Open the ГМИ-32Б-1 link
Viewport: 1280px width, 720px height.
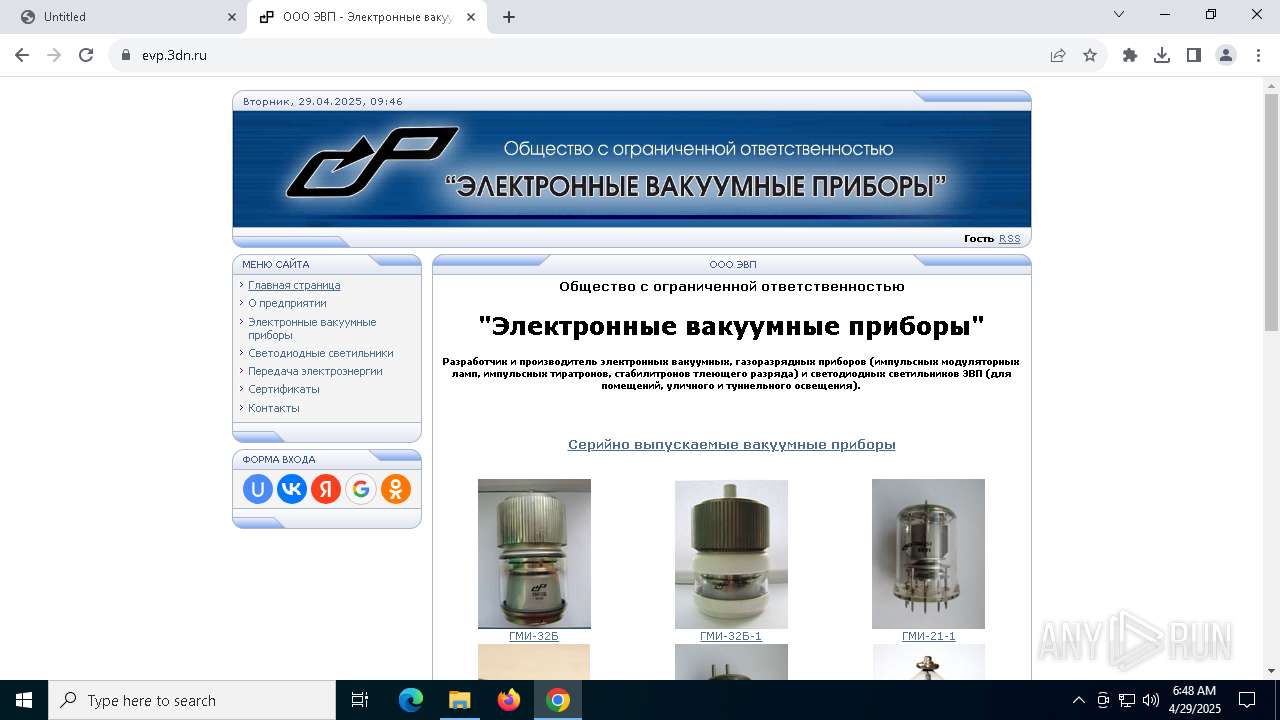[731, 636]
